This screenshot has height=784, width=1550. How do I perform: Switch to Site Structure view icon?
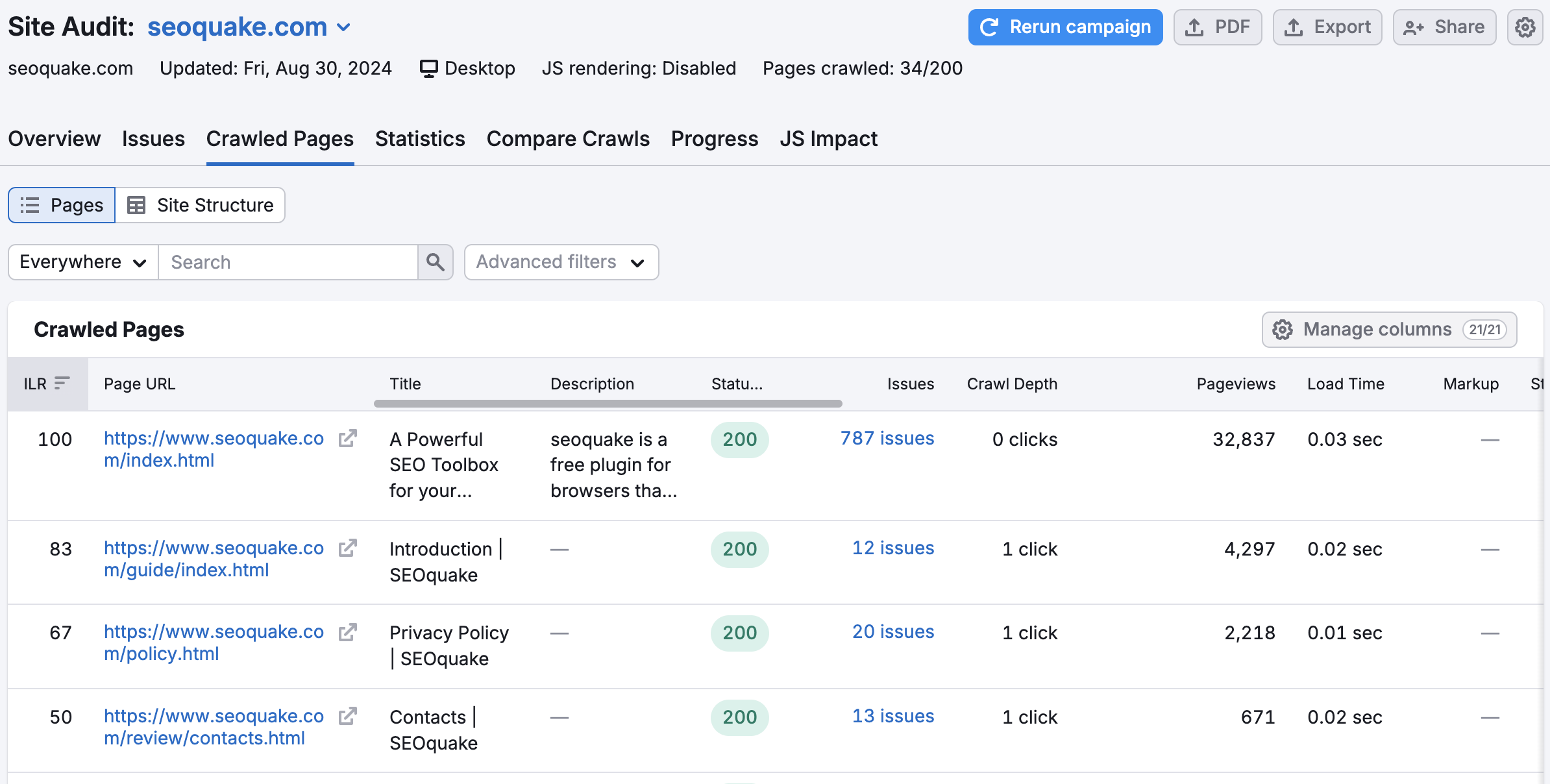click(x=138, y=204)
